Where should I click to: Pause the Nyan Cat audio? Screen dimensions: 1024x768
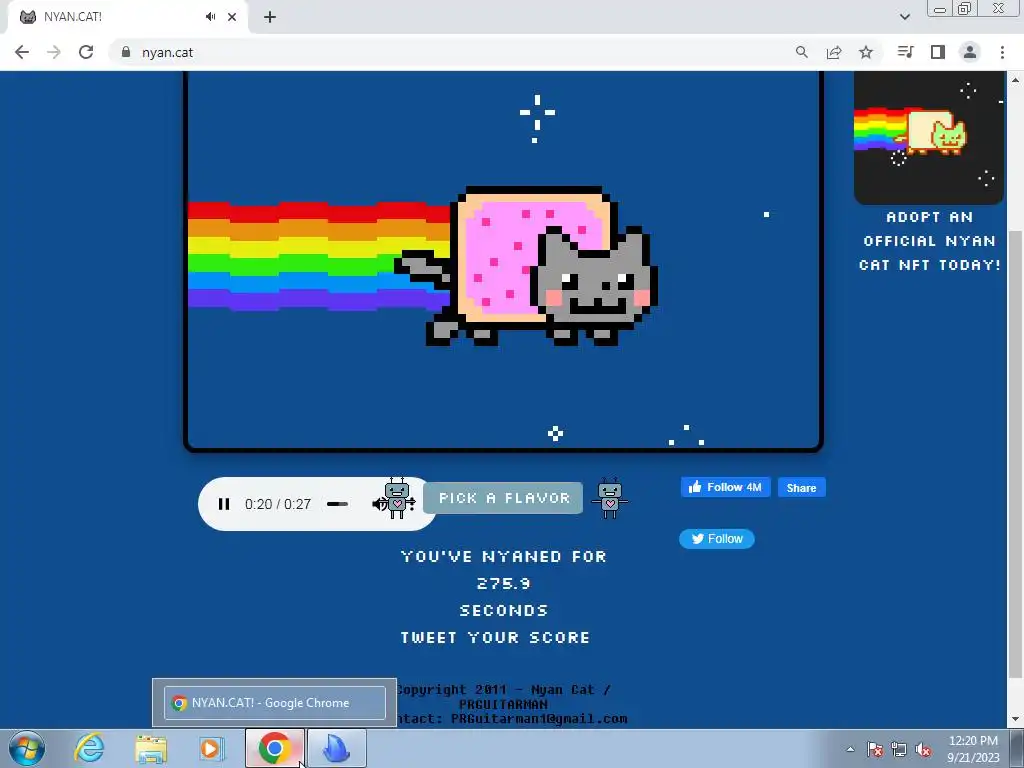[x=224, y=504]
